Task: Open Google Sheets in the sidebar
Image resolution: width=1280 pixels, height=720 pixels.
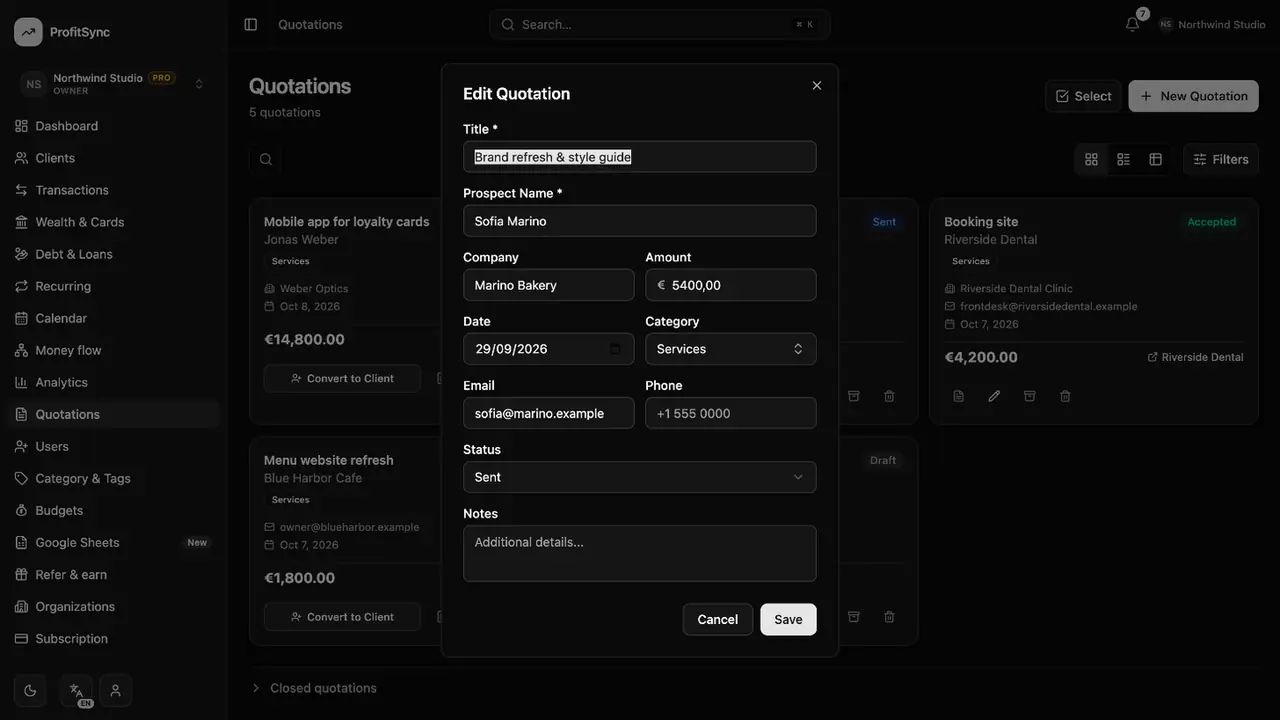Action: (x=113, y=542)
